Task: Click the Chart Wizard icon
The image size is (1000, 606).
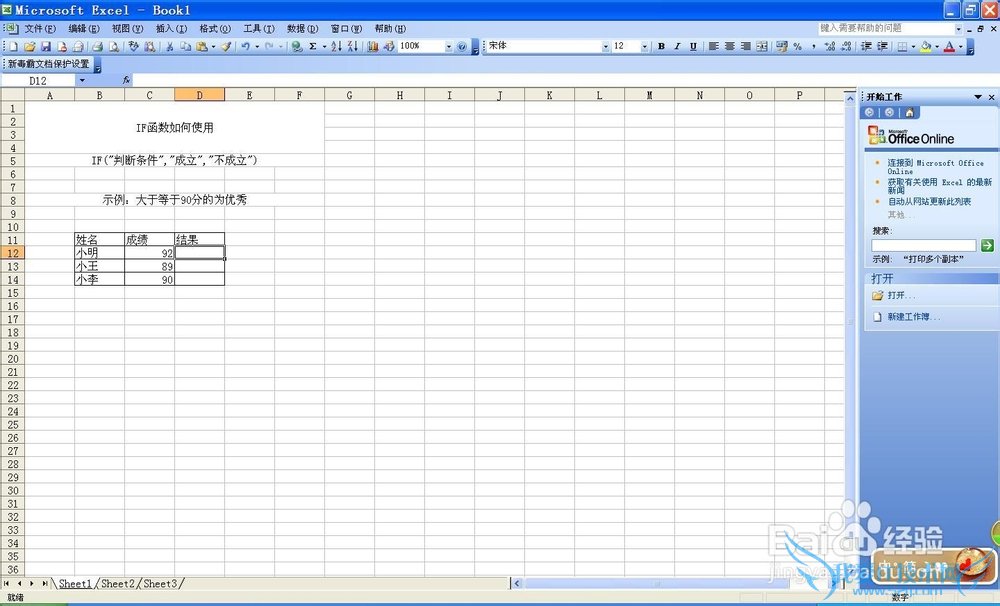Action: point(373,47)
